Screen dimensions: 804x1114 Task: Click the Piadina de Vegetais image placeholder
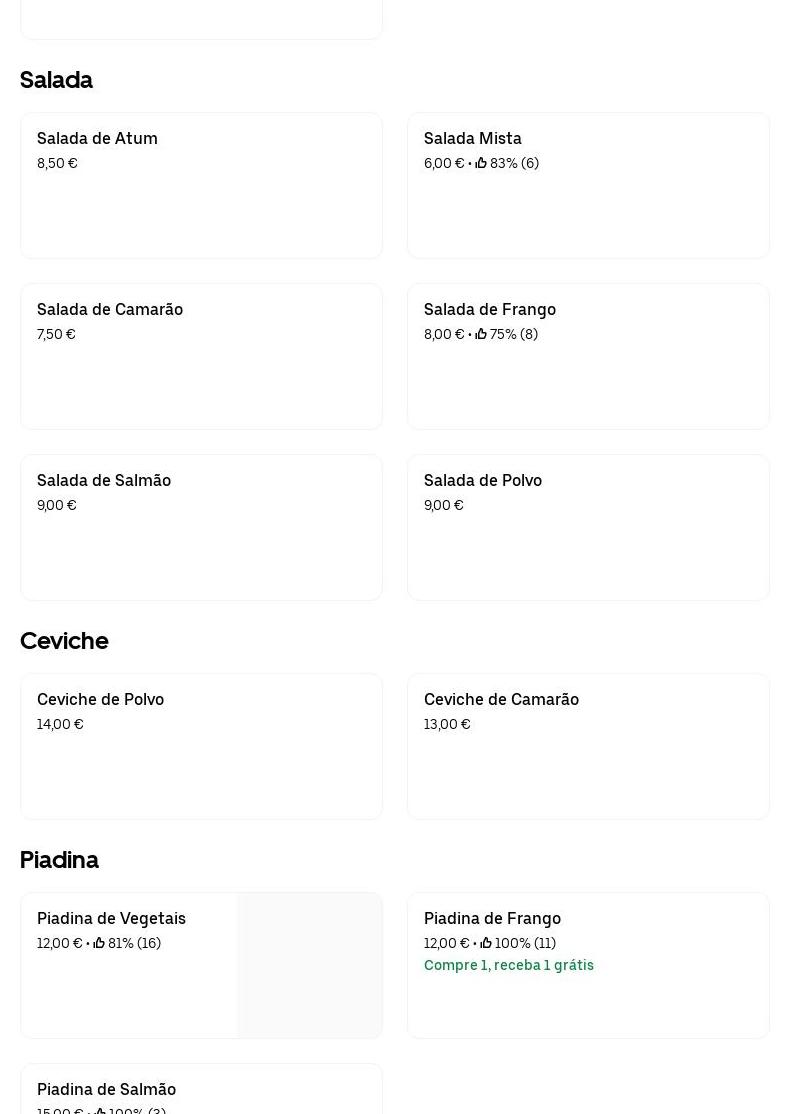309,965
